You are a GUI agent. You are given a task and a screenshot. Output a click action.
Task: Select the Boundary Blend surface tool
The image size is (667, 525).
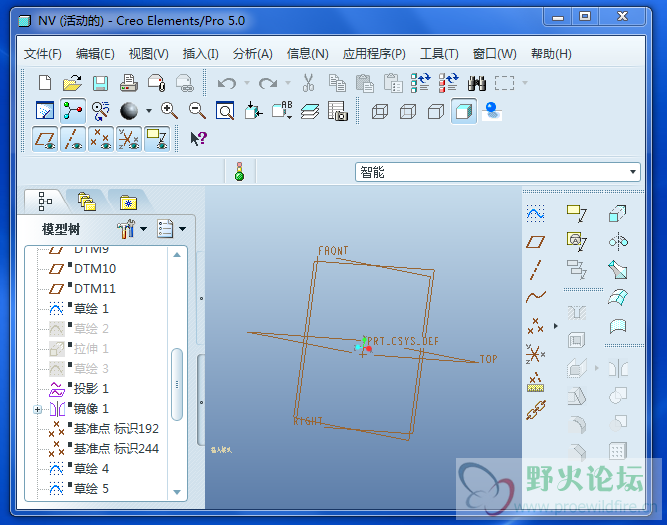pos(618,297)
